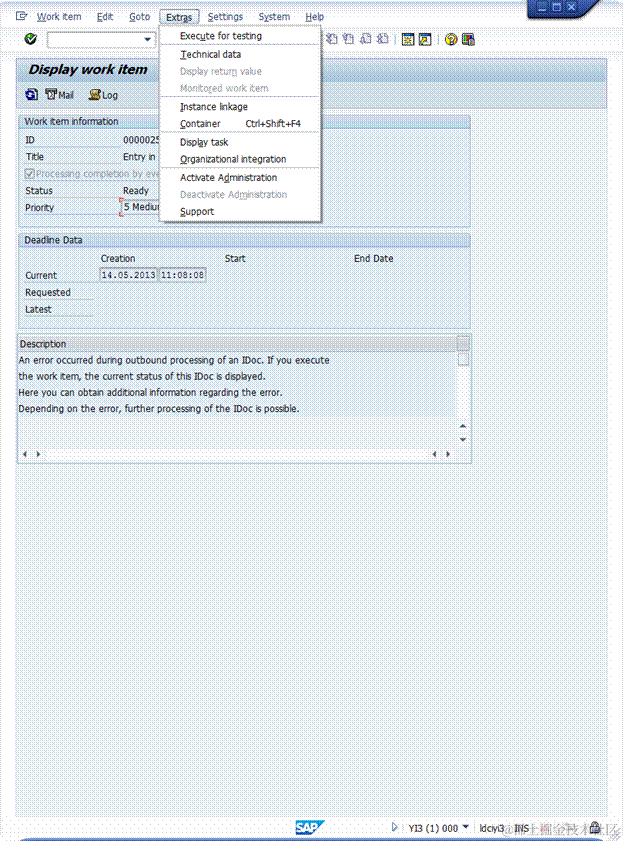Viewport: 623px width, 841px height.
Task: Click the End Date column heading
Action: pos(374,259)
